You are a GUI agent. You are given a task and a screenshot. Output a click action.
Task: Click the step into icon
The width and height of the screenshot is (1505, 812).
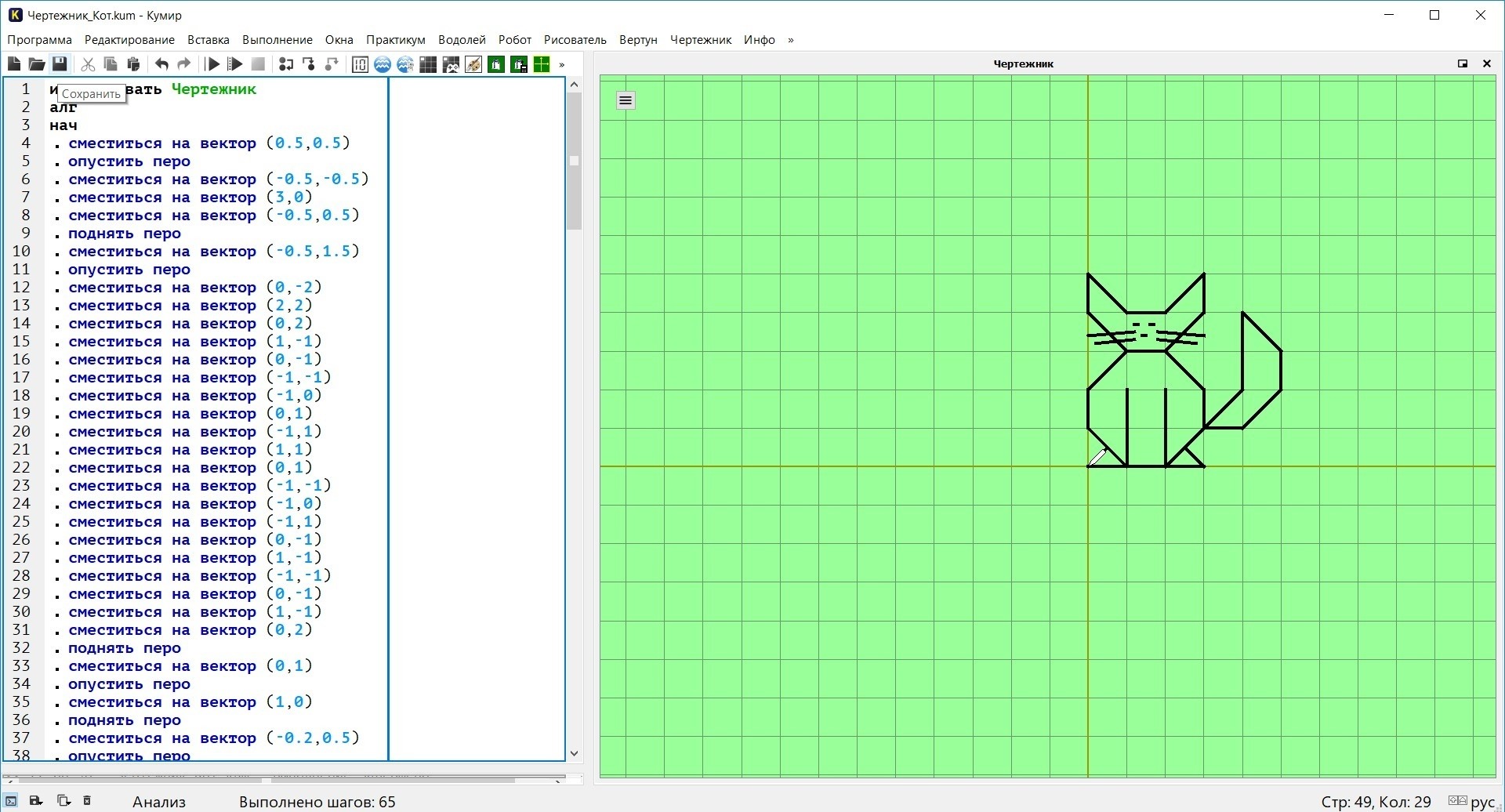point(309,64)
